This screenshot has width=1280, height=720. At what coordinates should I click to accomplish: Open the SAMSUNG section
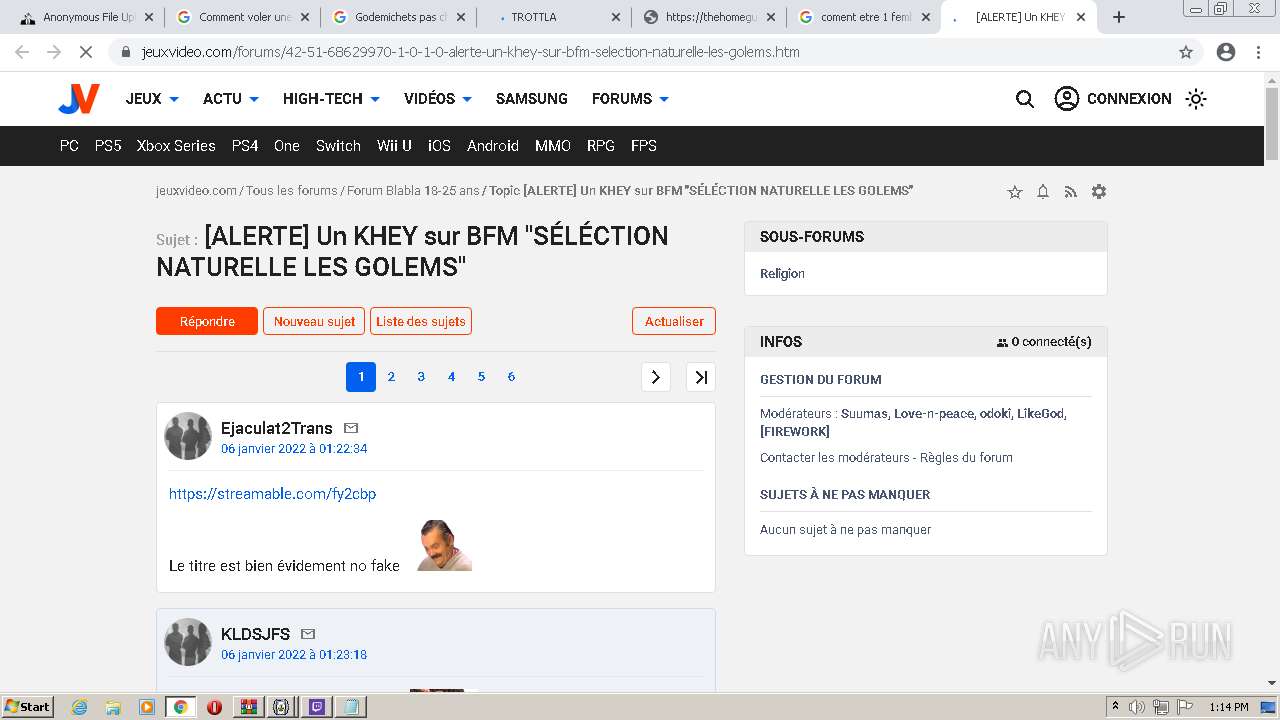[x=532, y=99]
